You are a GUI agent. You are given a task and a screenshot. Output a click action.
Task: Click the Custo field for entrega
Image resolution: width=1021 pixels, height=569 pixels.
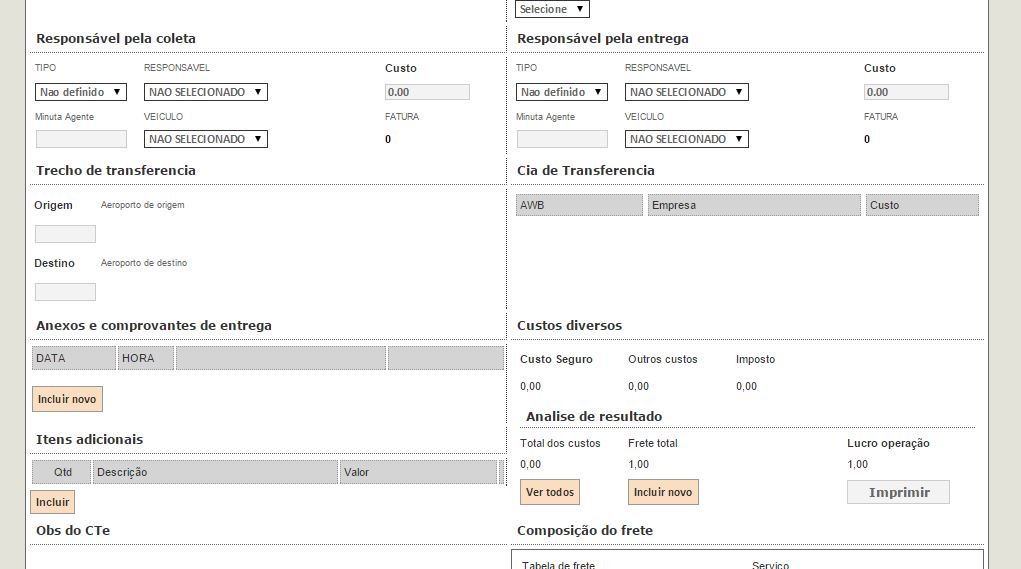[906, 92]
